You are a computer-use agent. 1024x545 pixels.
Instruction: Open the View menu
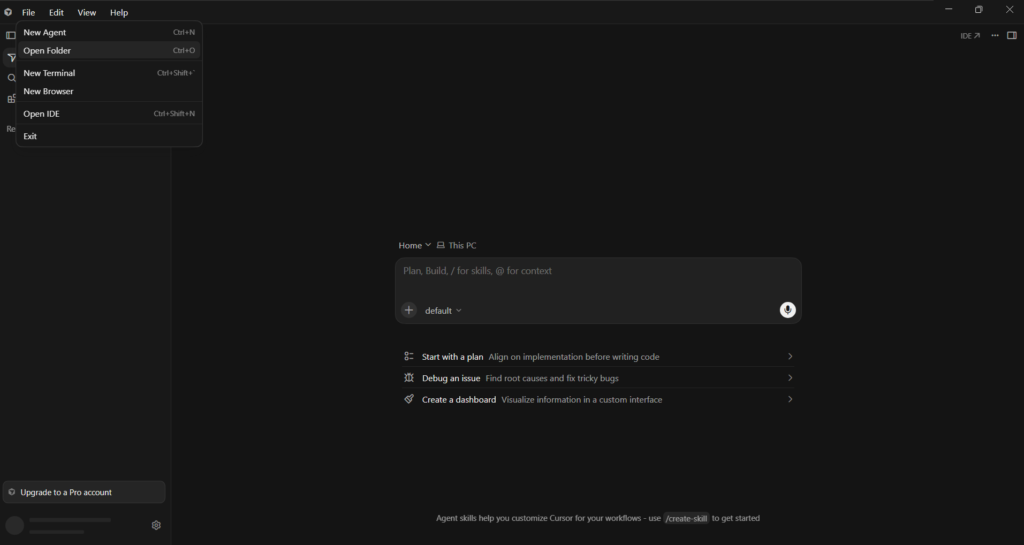tap(87, 12)
